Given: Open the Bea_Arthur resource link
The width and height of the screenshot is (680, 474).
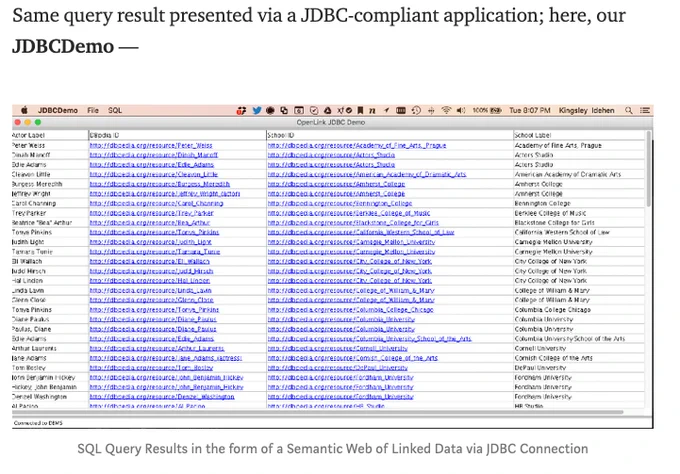Looking at the screenshot, I should point(150,223).
